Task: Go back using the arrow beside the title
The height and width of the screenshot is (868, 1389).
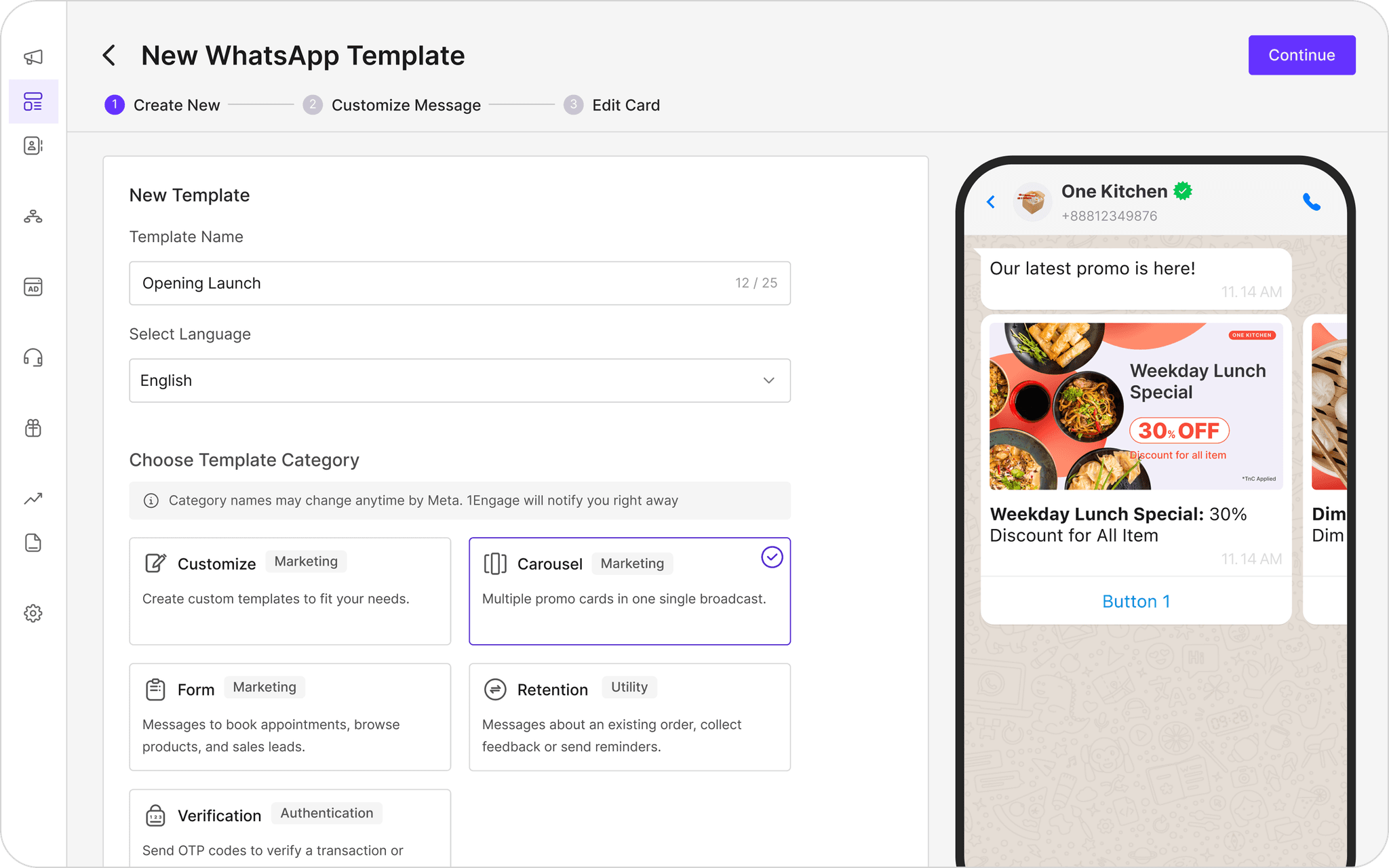Action: pos(109,56)
